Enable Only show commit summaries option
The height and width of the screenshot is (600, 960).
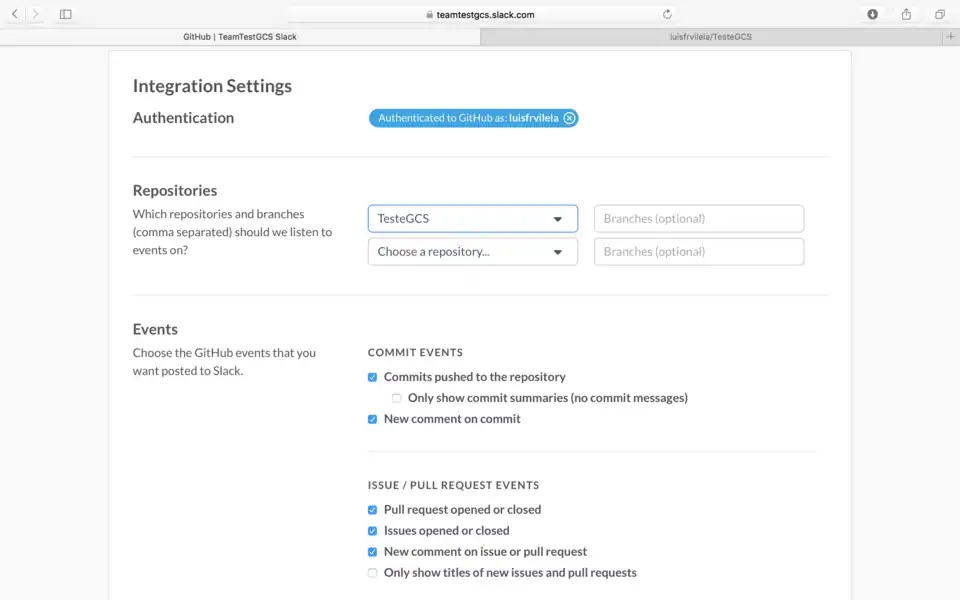click(x=397, y=398)
